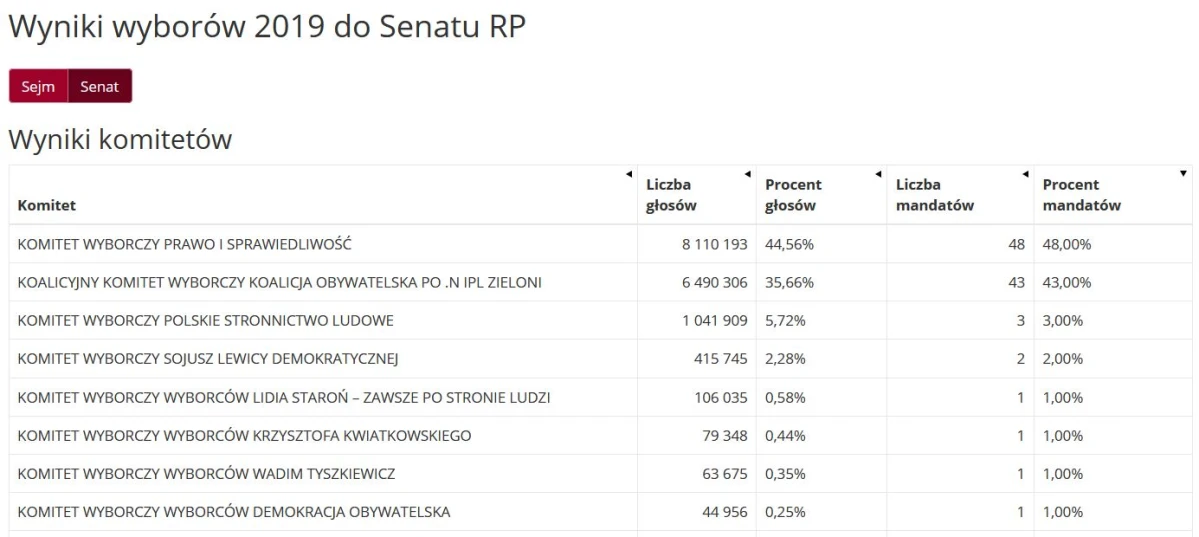Select the Wadim Tyszkiewicz committee row
The width and height of the screenshot is (1199, 537).
[600, 474]
